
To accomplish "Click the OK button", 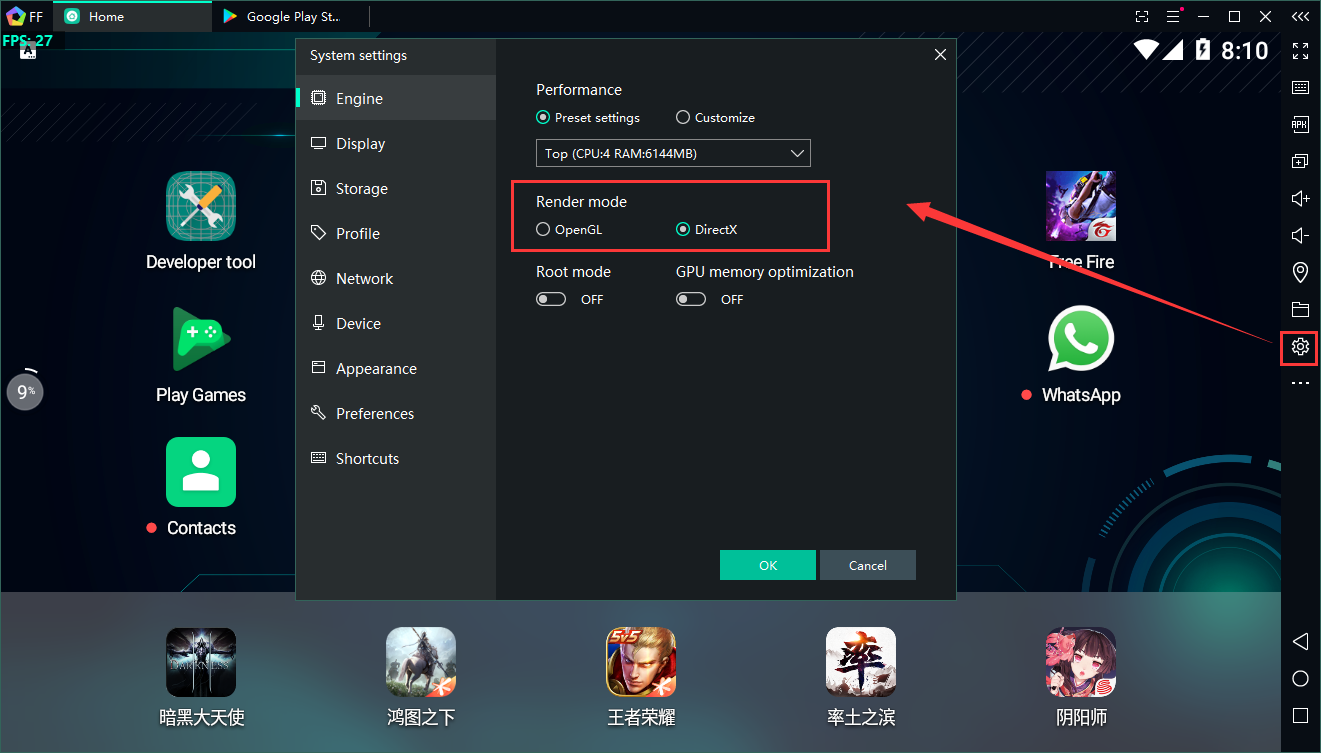I will (767, 565).
